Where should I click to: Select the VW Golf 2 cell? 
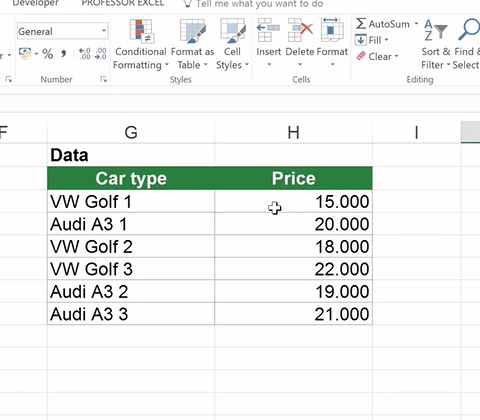click(x=131, y=246)
